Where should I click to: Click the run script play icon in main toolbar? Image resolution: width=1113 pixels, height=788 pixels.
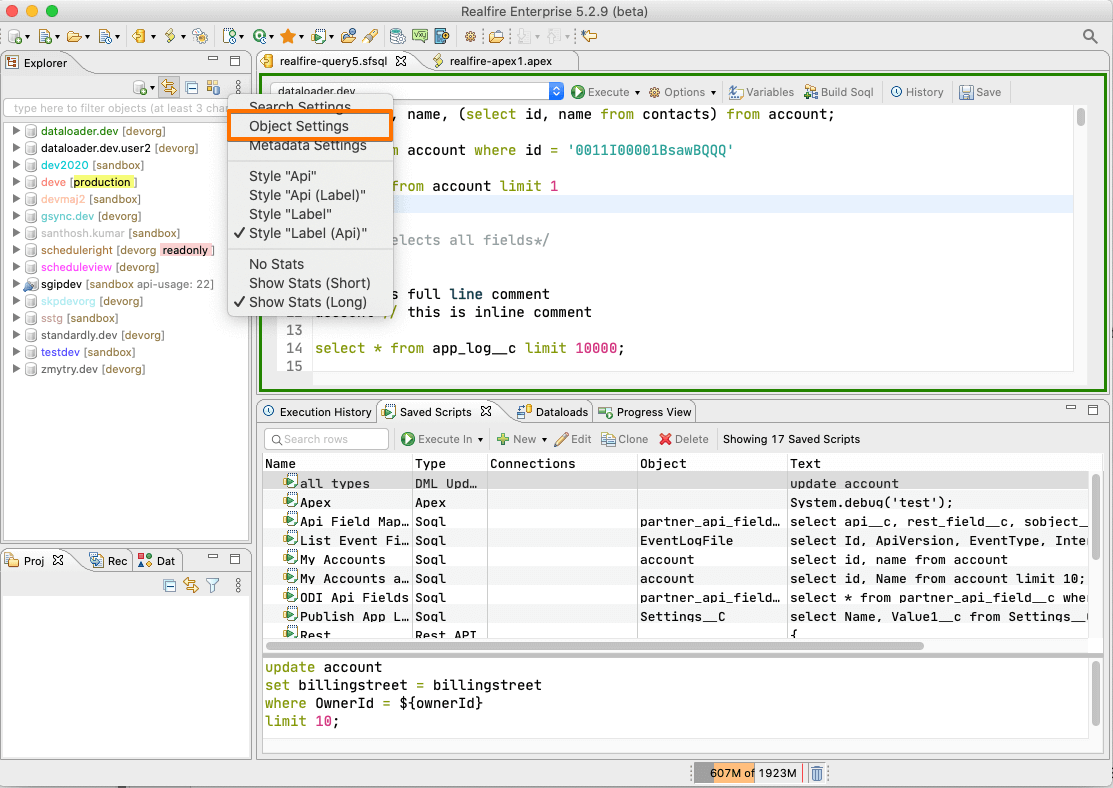click(x=319, y=35)
